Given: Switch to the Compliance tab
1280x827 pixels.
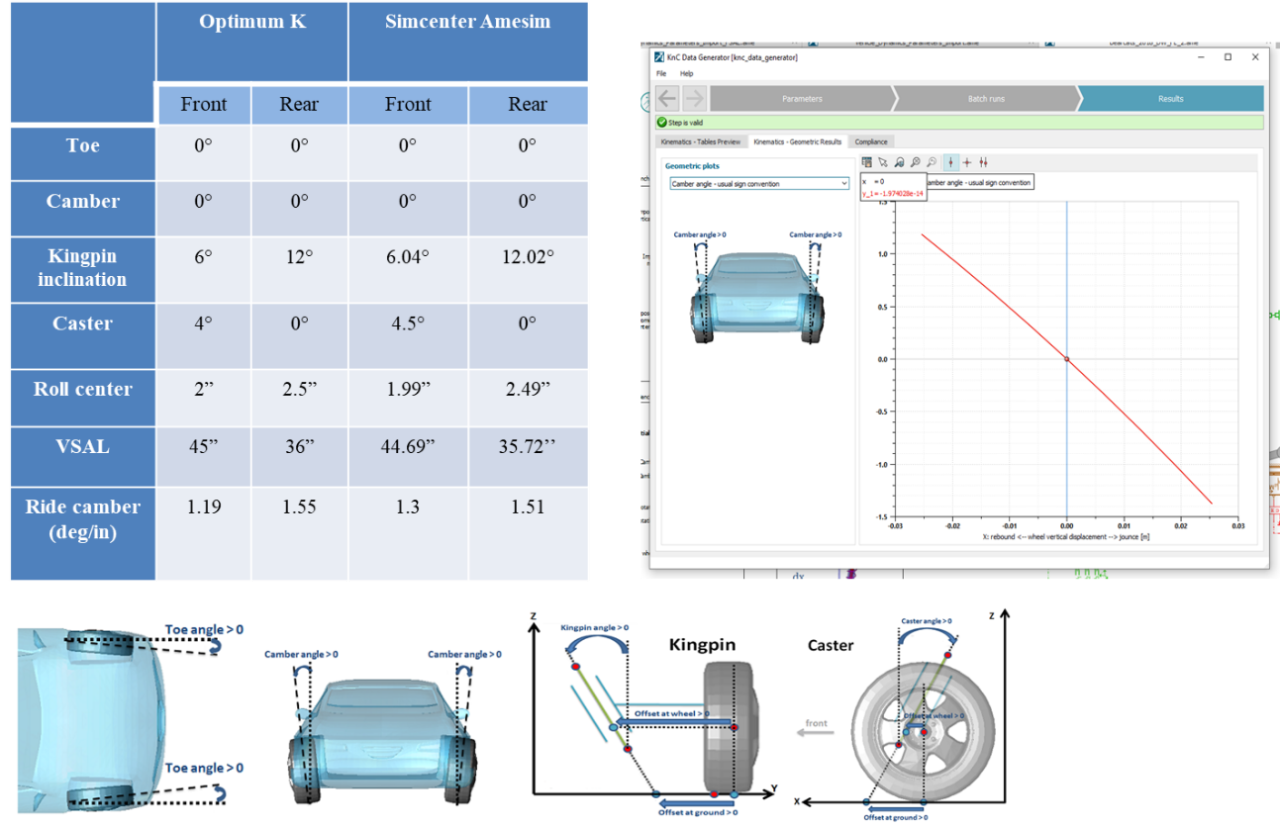Looking at the screenshot, I should pyautogui.click(x=871, y=142).
